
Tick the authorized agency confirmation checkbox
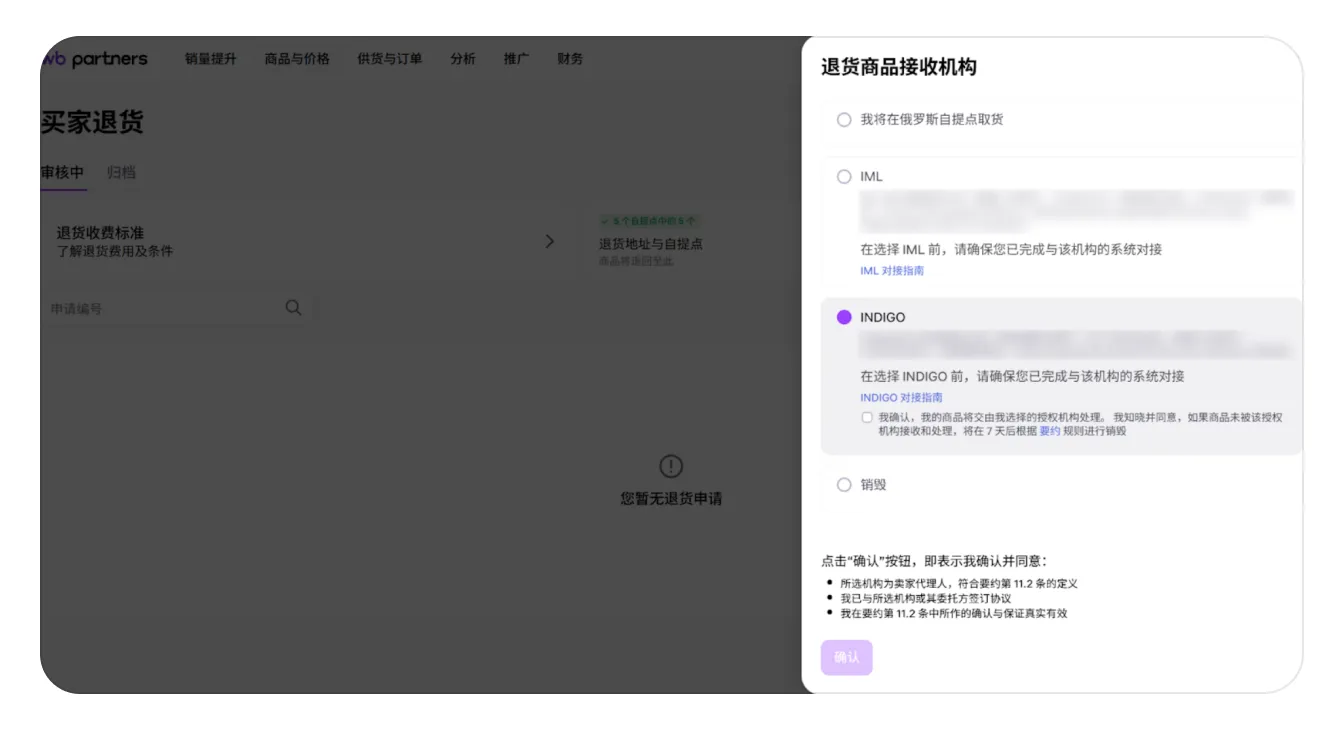(867, 418)
